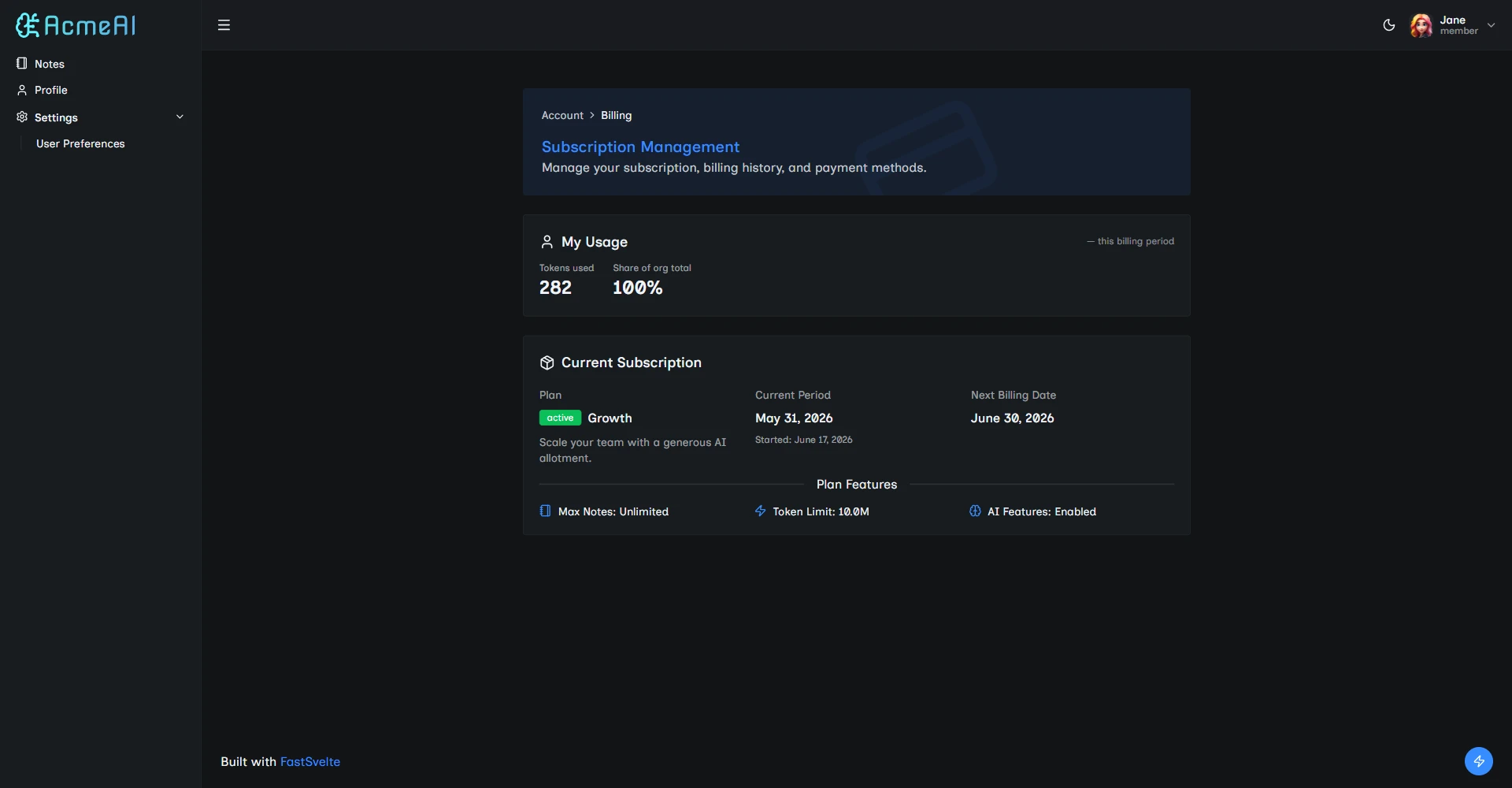Click the AcmeAI logo
The image size is (1512, 788).
[76, 25]
